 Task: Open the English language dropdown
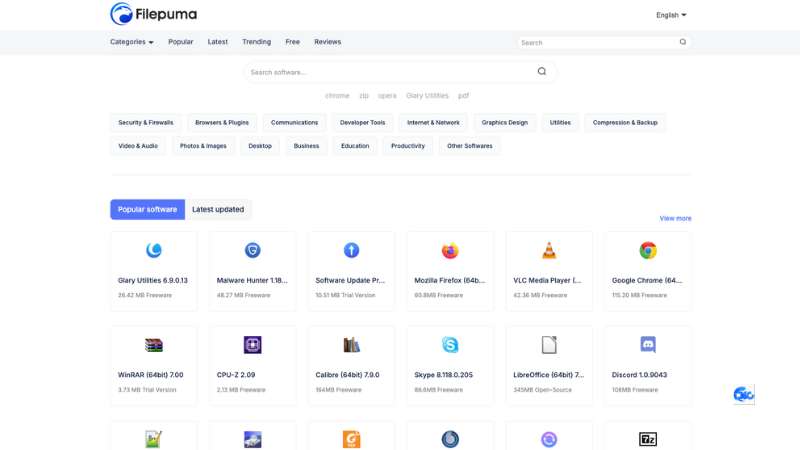(671, 15)
